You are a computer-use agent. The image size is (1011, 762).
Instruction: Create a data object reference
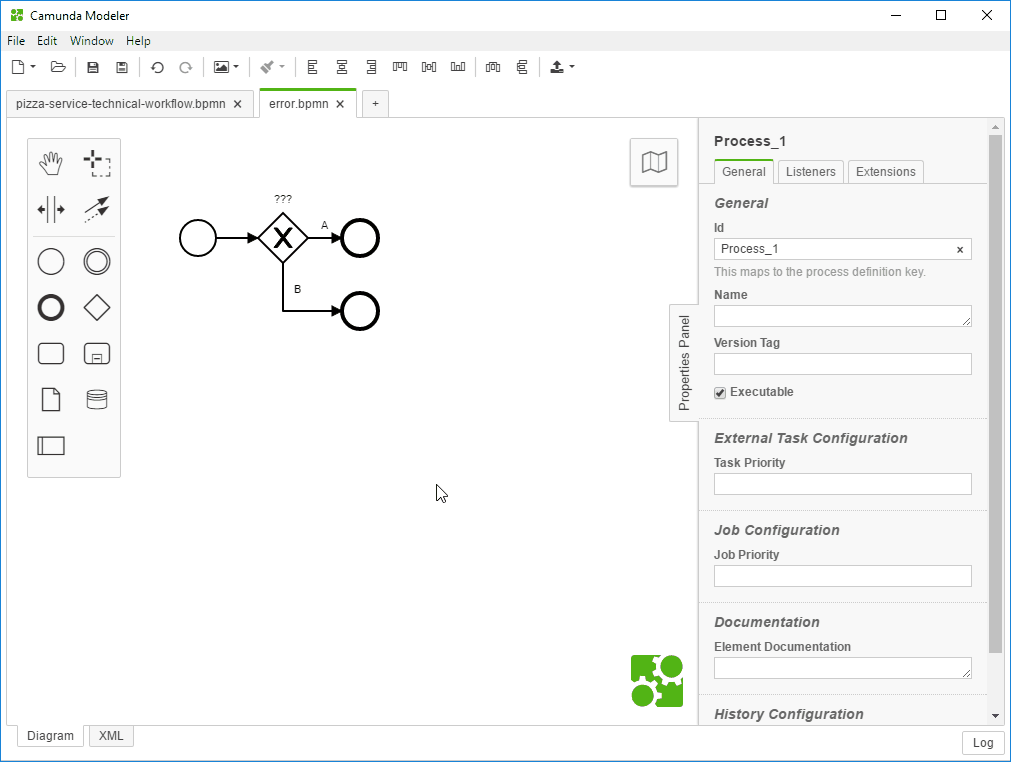51,400
